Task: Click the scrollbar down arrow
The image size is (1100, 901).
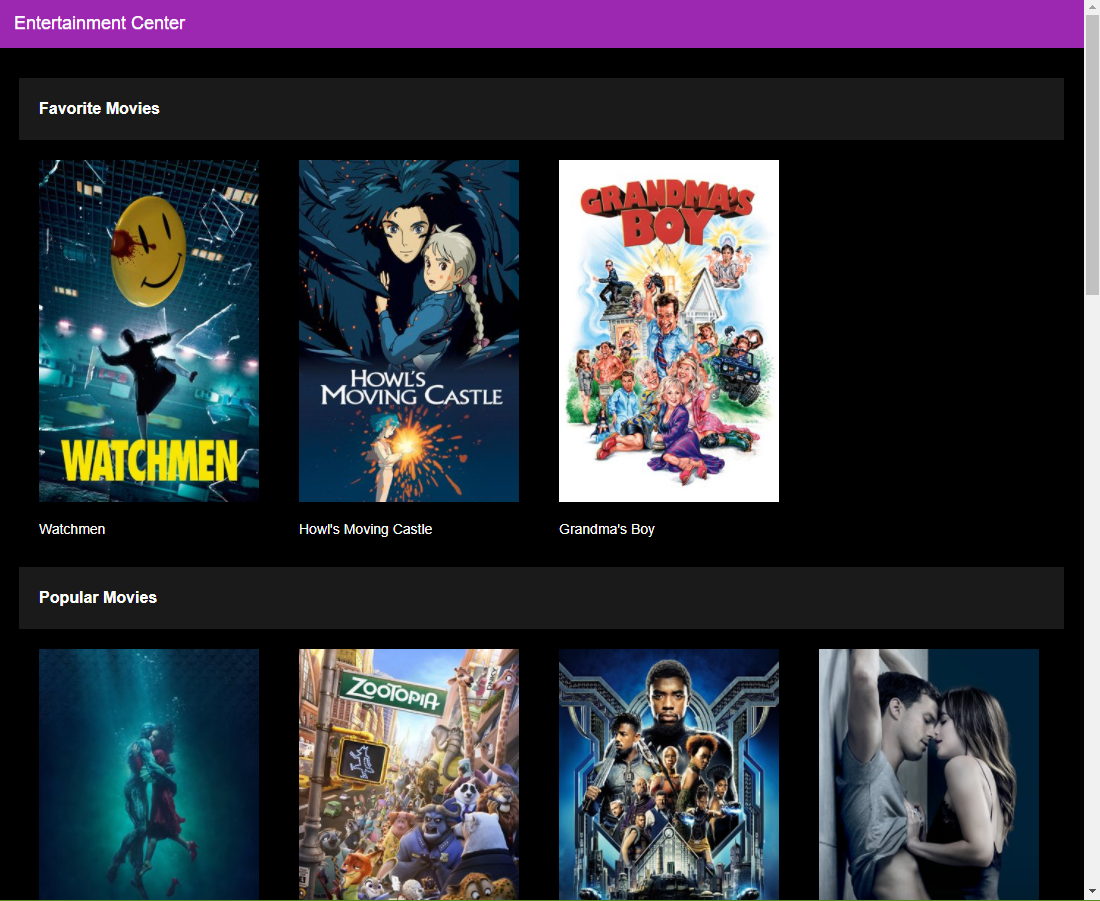Action: [x=1092, y=893]
